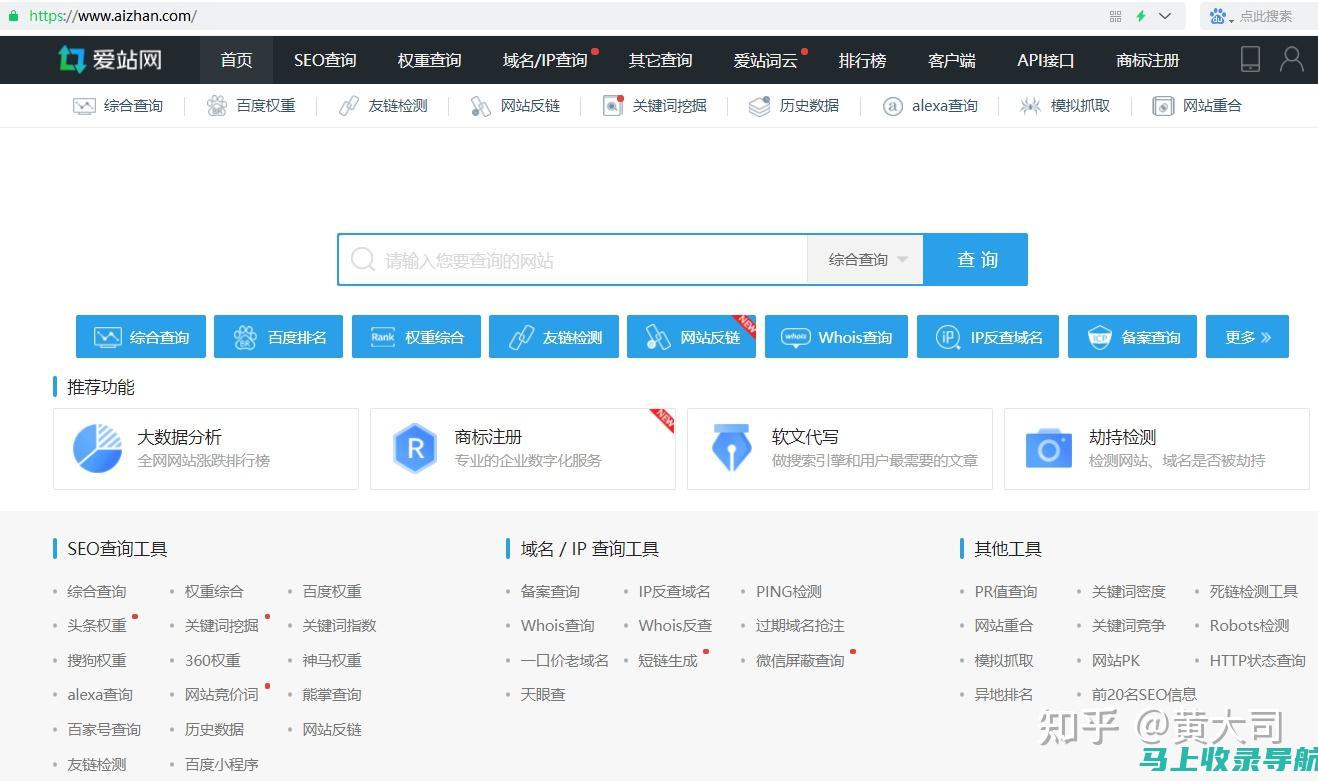Viewport: 1318px width, 781px height.
Task: Open PR值查询 link
Action: pos(1006,592)
